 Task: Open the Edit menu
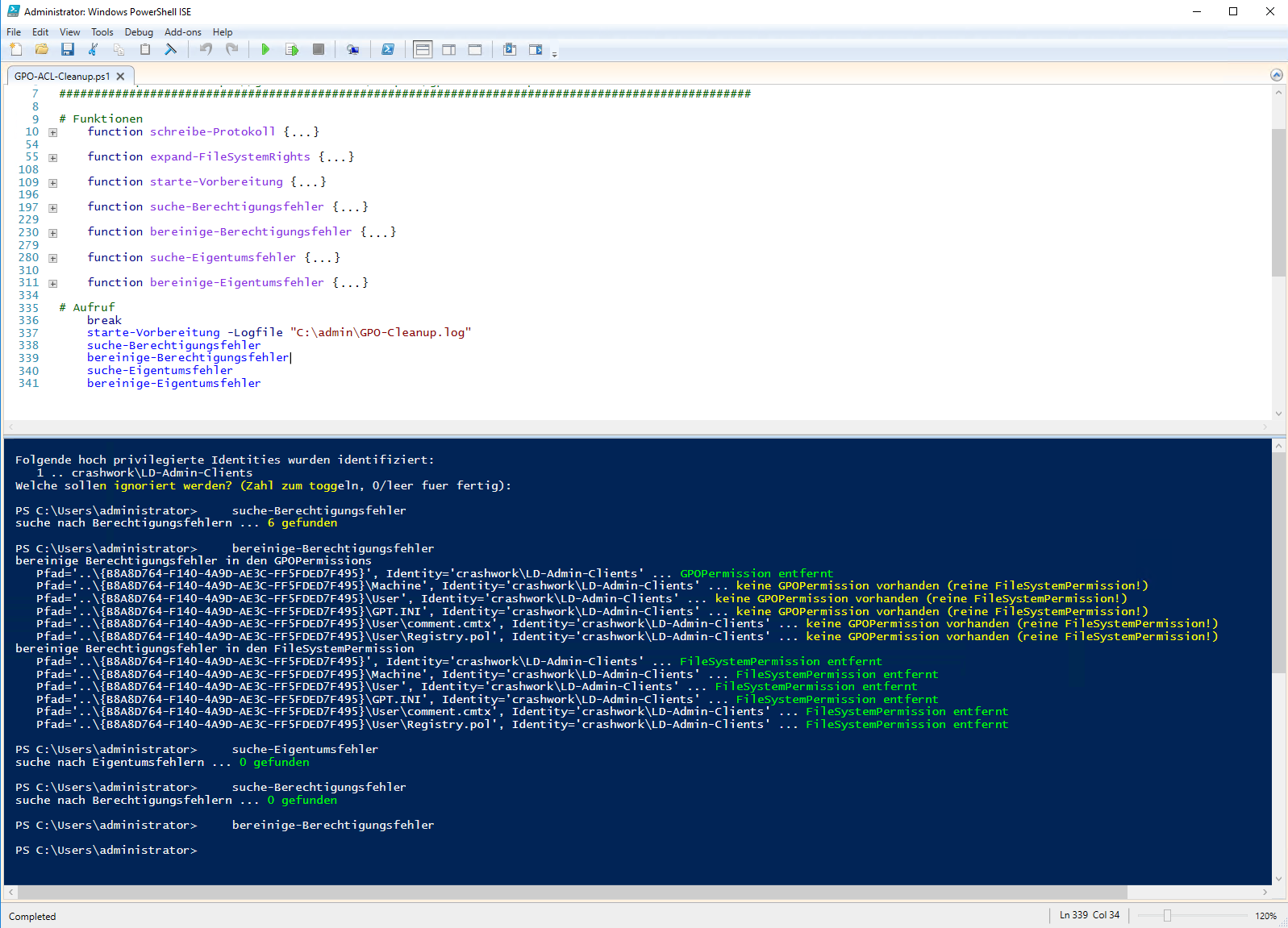pyautogui.click(x=40, y=32)
